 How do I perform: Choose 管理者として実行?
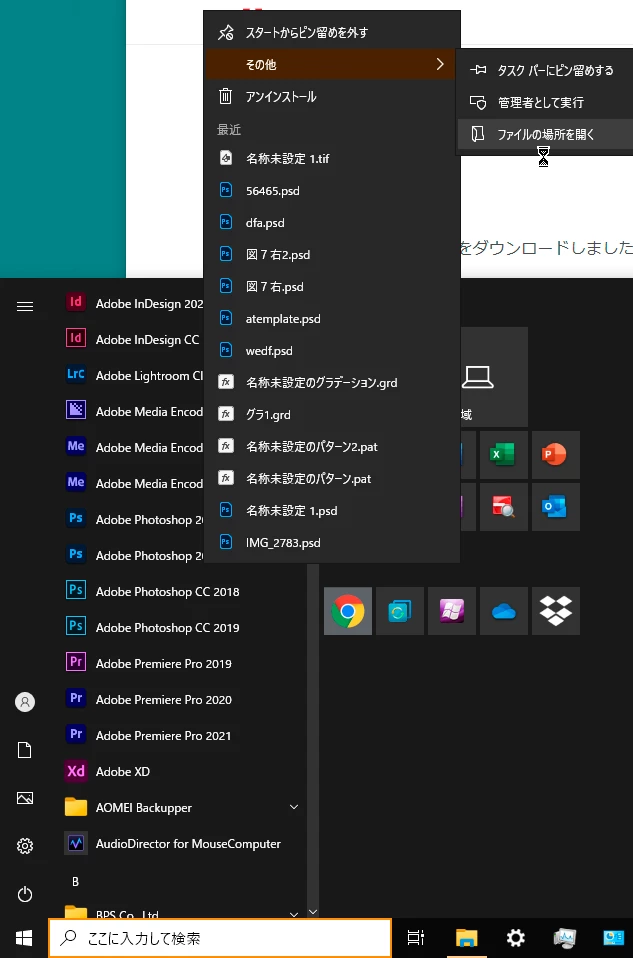[546, 103]
